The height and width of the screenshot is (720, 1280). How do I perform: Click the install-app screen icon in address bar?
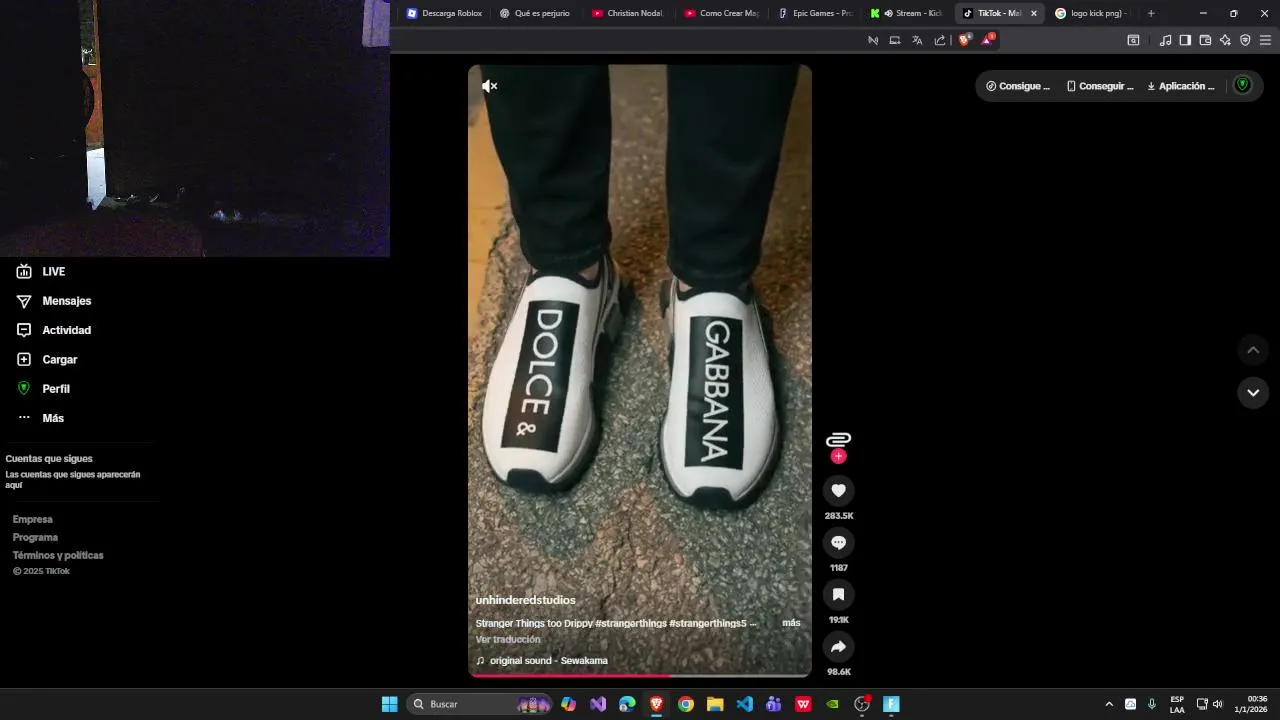pos(895,40)
